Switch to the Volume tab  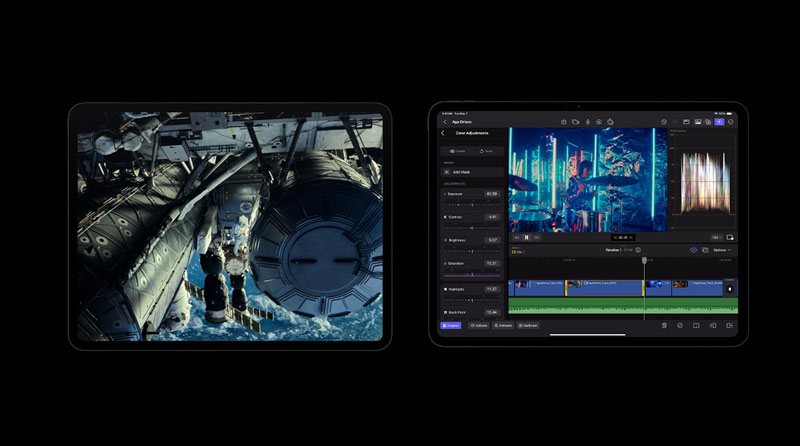(x=479, y=325)
